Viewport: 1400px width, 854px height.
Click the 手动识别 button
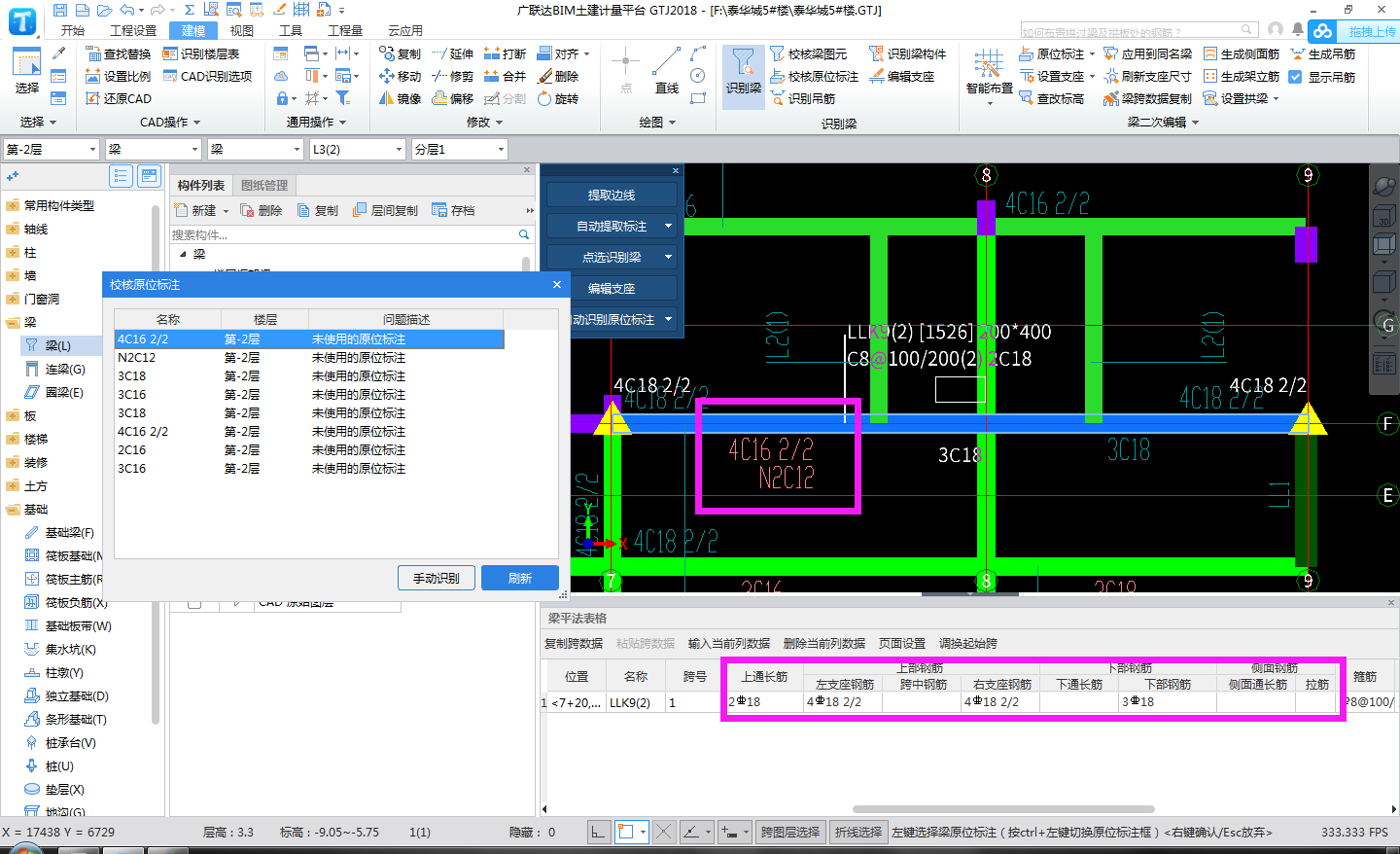click(436, 578)
